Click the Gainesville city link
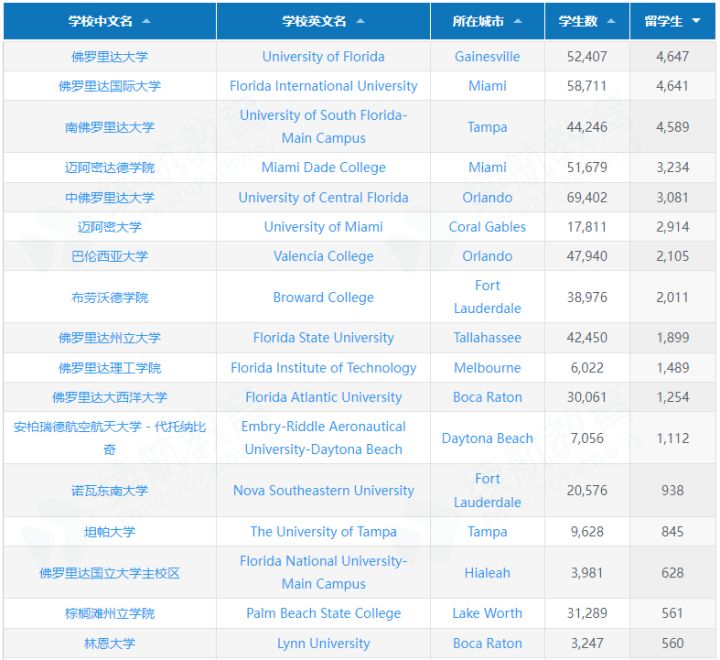 (487, 56)
